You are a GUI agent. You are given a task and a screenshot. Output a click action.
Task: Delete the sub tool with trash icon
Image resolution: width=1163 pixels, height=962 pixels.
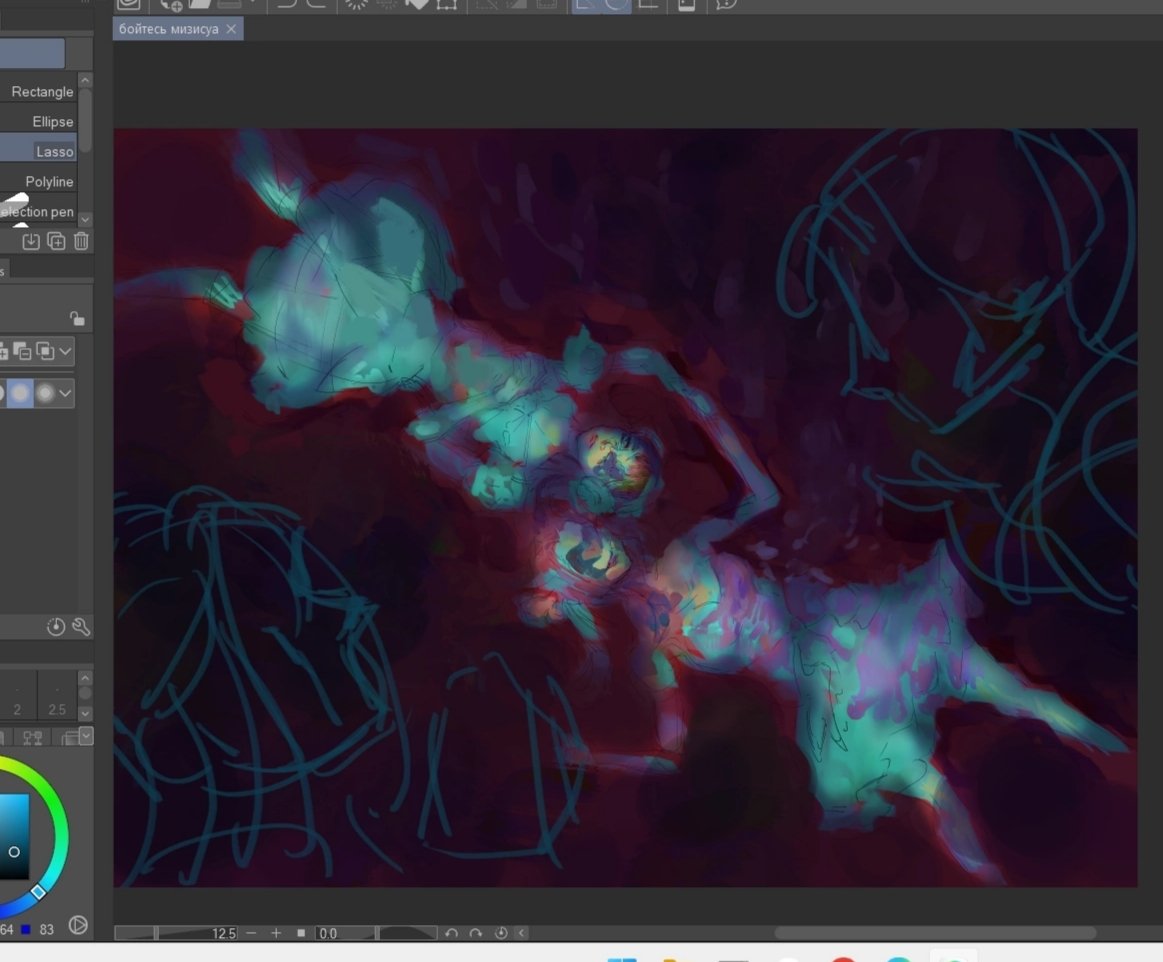[81, 241]
